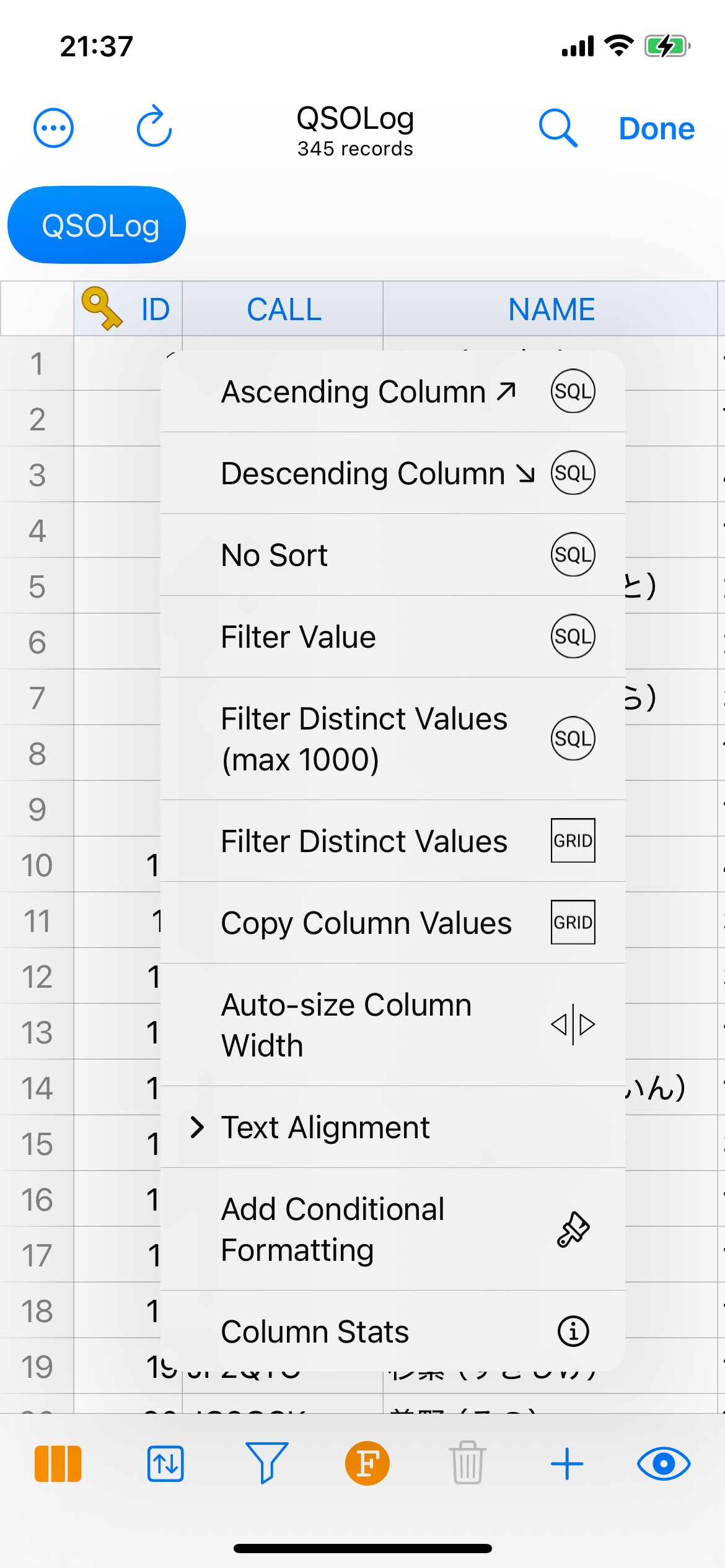Open the ellipsis more options menu
The height and width of the screenshot is (1568, 725).
point(53,128)
